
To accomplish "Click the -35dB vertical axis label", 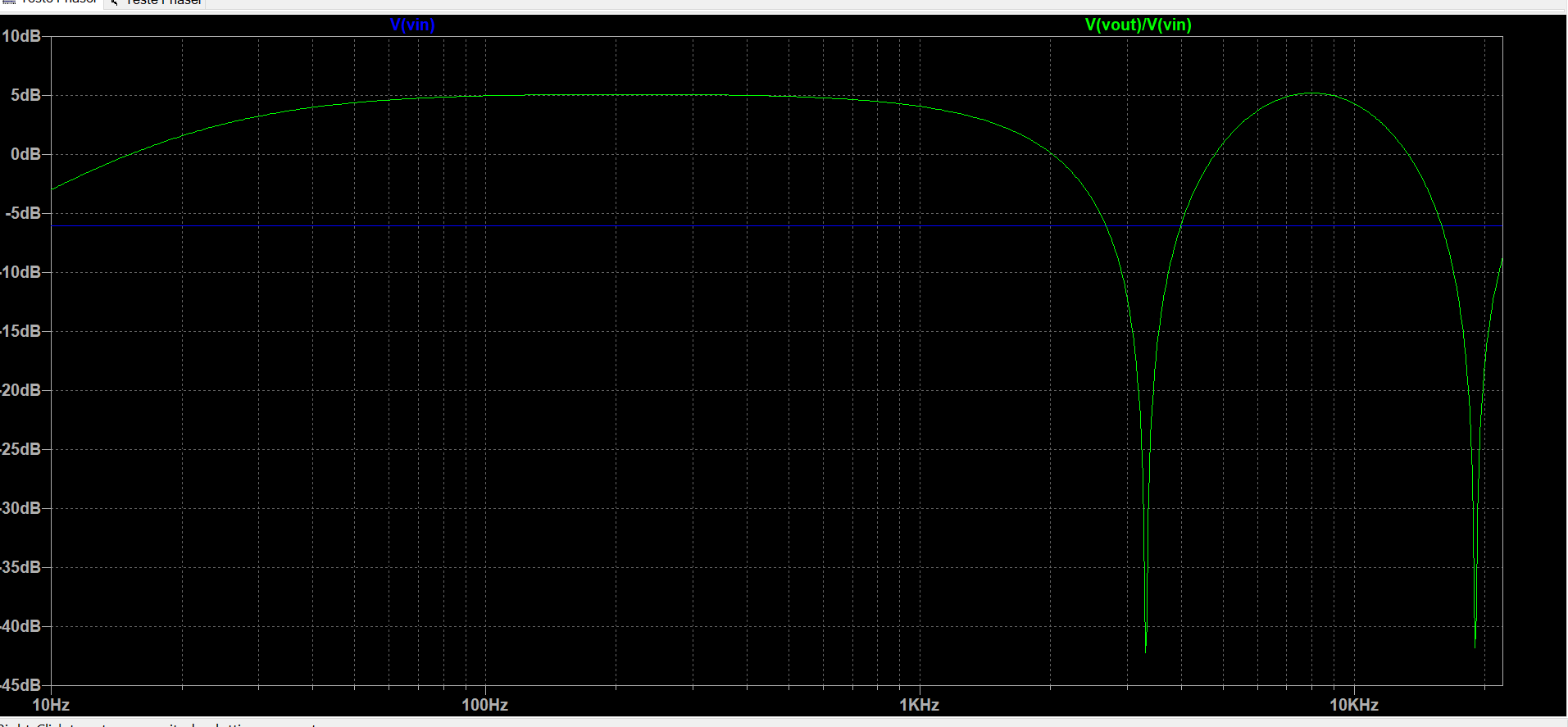I will (20, 567).
